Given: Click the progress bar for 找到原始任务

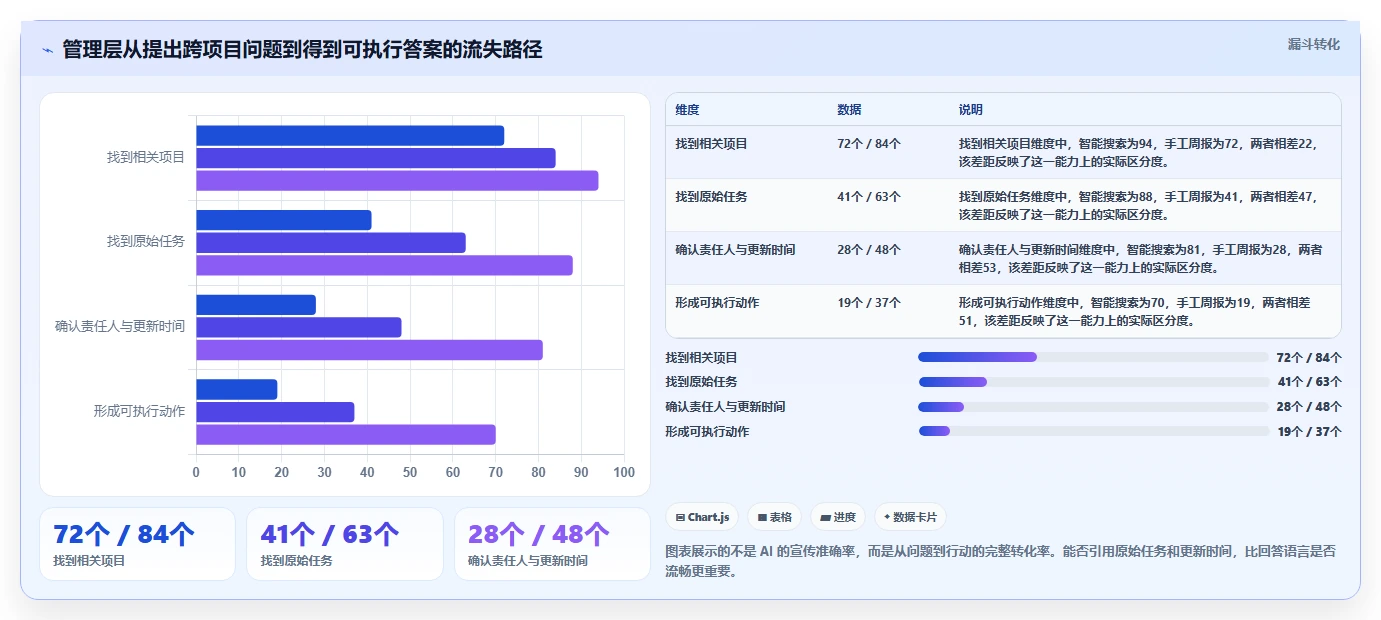Looking at the screenshot, I should pyautogui.click(x=1093, y=382).
